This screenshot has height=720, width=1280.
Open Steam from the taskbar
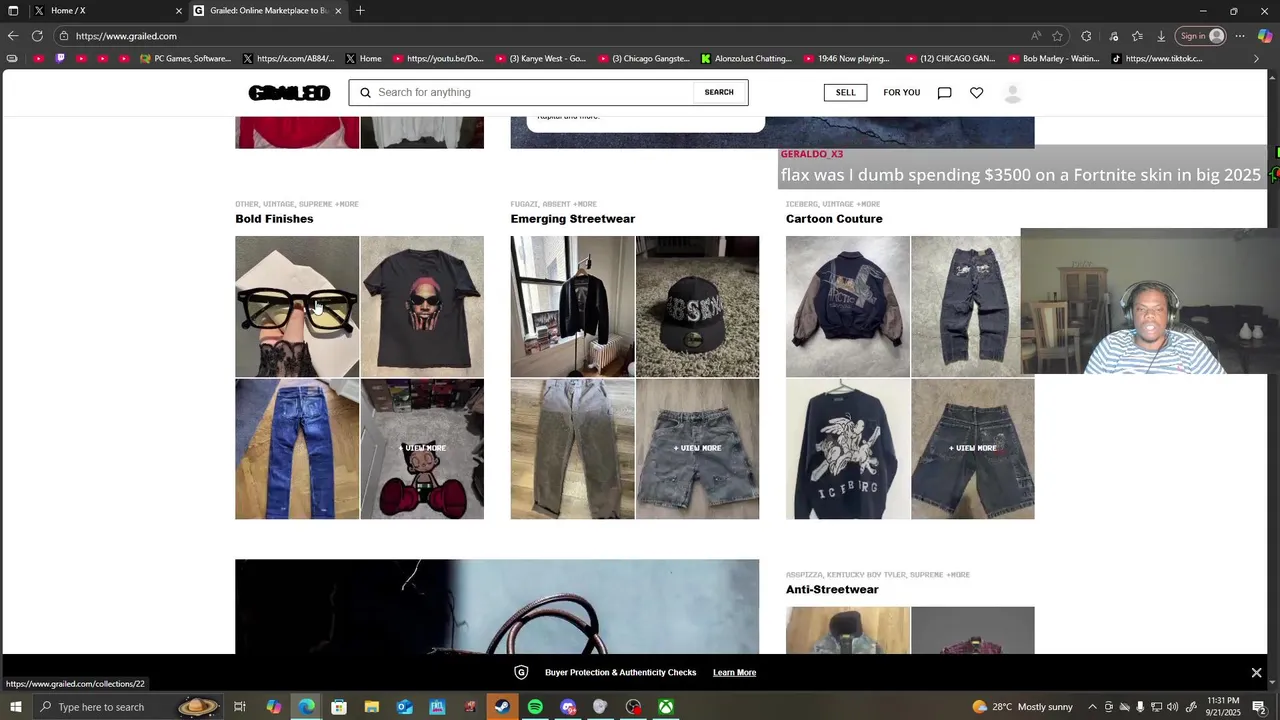[x=502, y=707]
